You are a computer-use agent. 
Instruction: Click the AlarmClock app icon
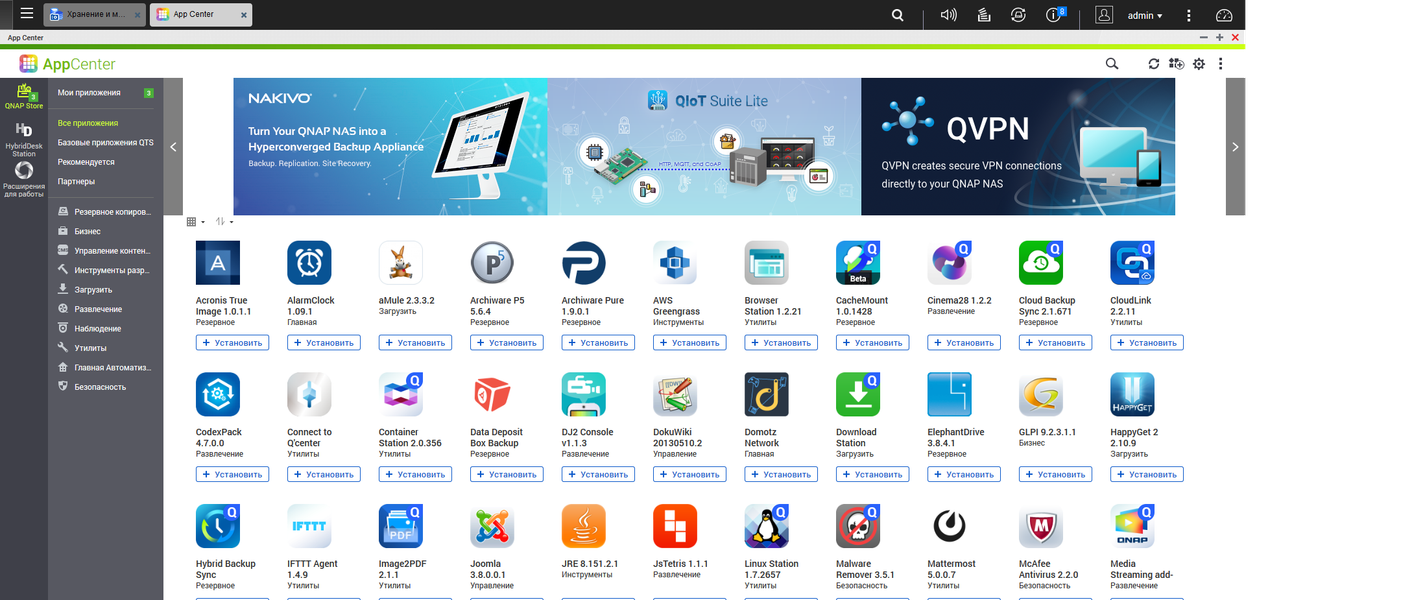tap(309, 263)
